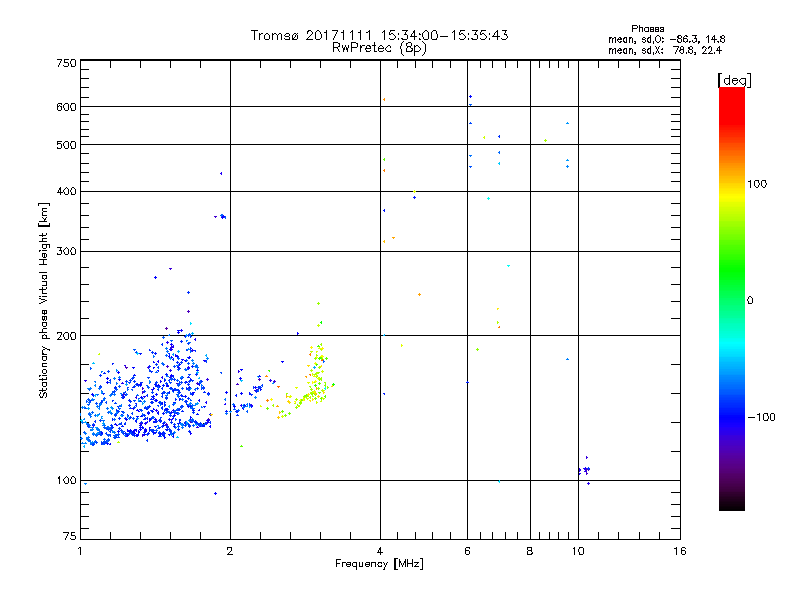800x600 pixels.
Task: Click the y-axis tick label '200'
Action: (x=66, y=336)
